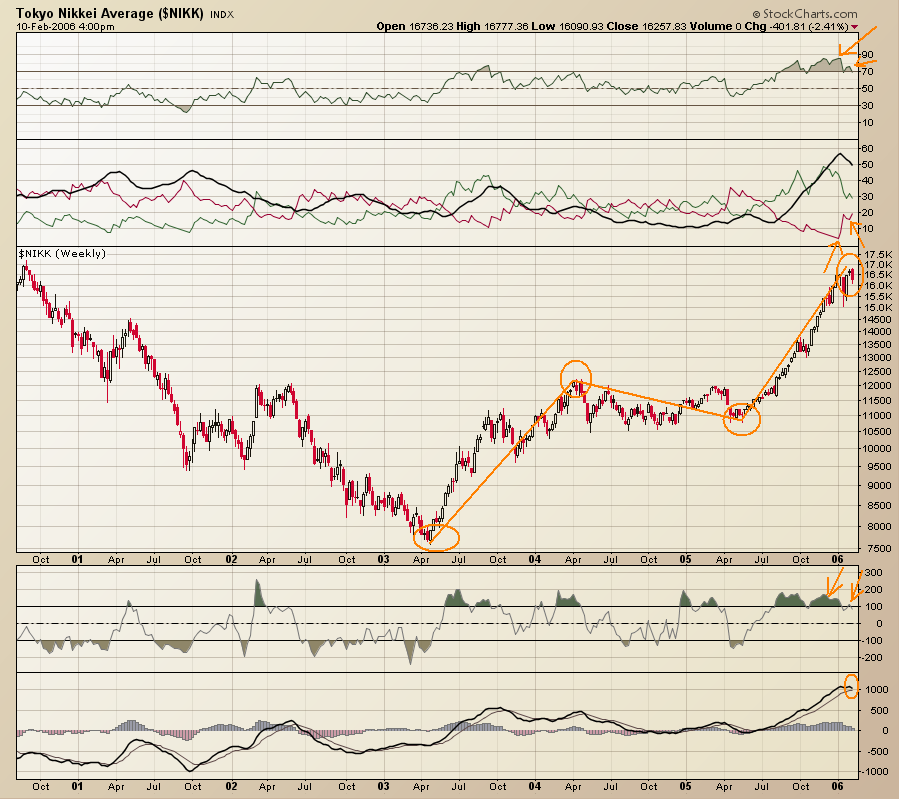Click the 10500 price axis label
The image size is (899, 800).
tap(878, 432)
